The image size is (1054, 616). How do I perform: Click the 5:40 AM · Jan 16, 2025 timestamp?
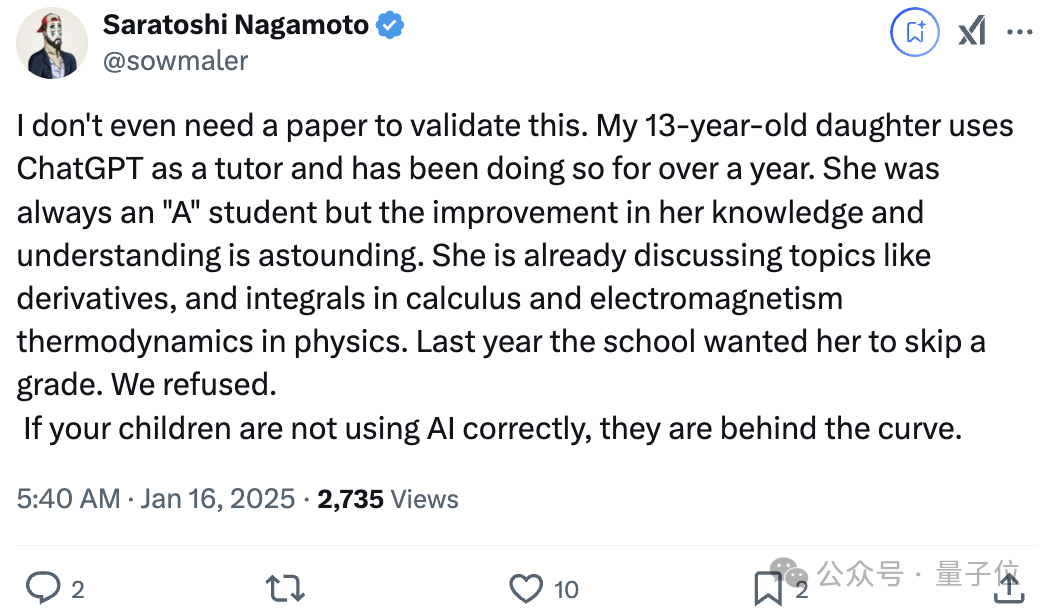(156, 499)
